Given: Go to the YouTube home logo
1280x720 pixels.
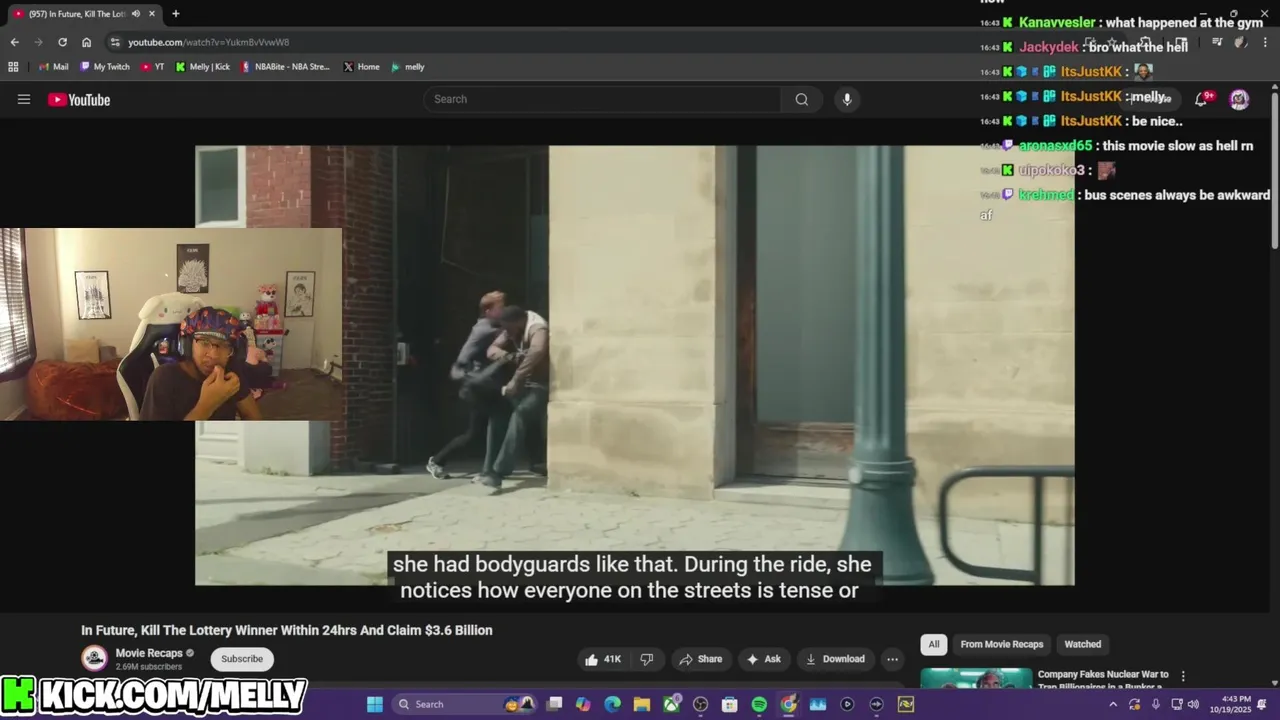Looking at the screenshot, I should tap(79, 99).
